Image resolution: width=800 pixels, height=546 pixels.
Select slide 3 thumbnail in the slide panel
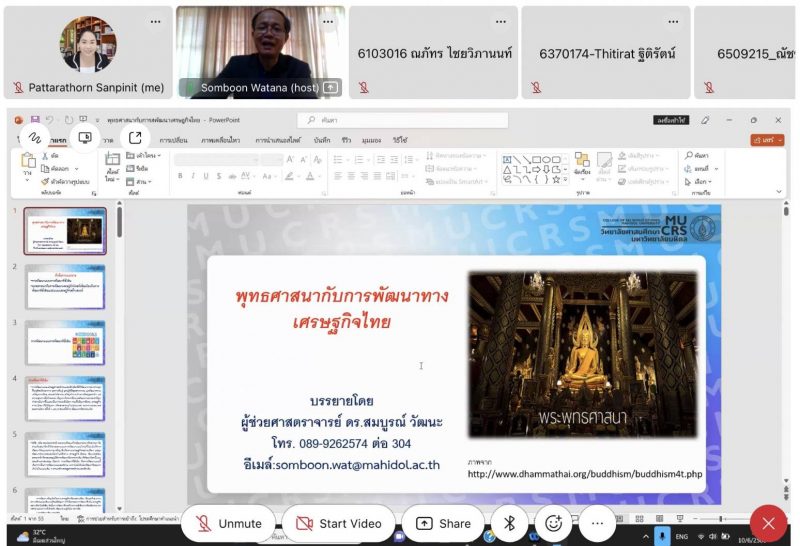tap(64, 342)
